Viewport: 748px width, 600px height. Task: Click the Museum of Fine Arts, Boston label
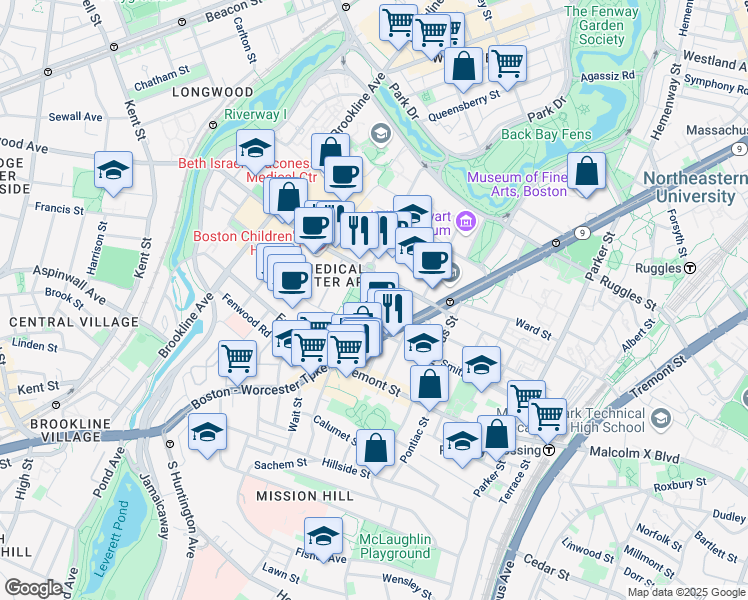517,184
